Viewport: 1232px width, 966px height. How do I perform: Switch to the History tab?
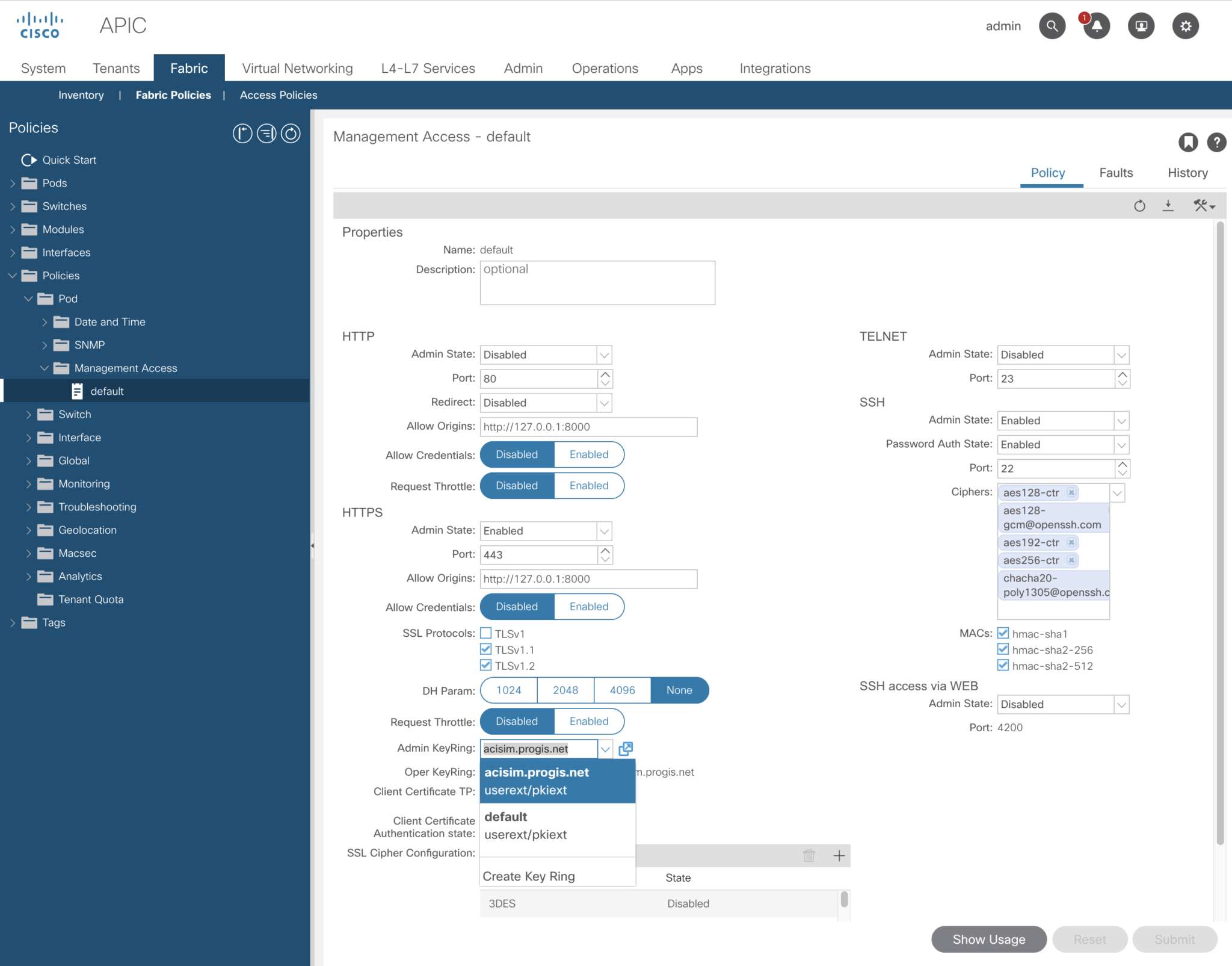(x=1187, y=173)
